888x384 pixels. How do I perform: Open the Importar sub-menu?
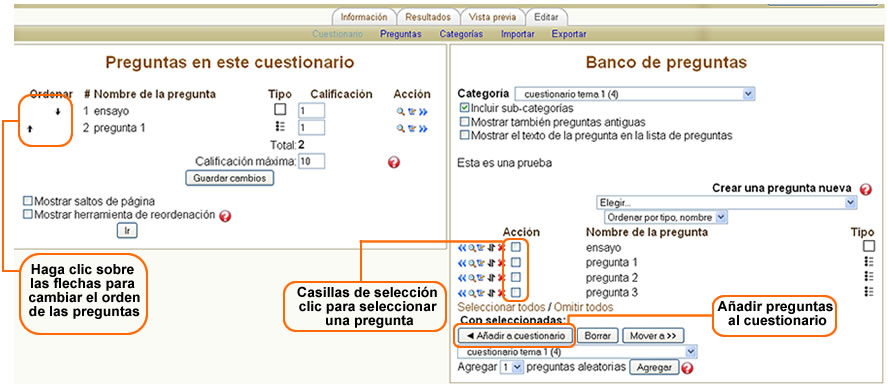point(518,34)
